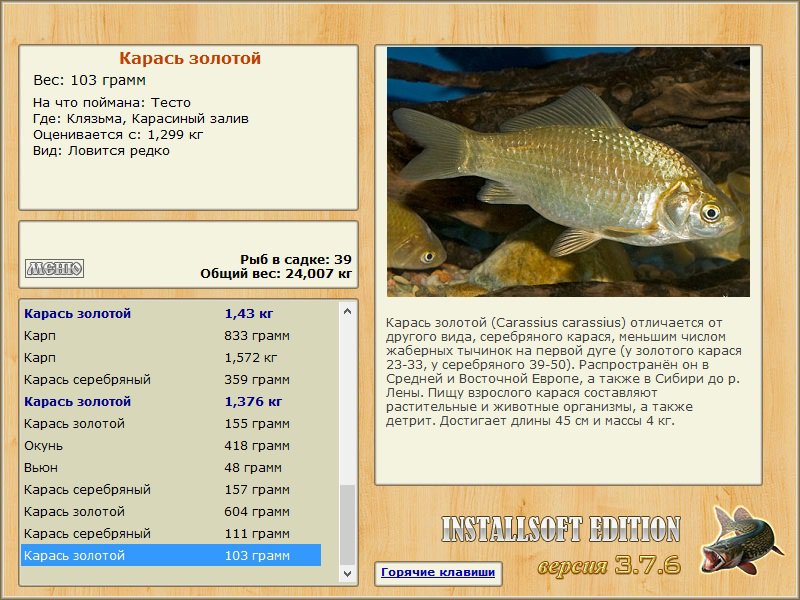Click the Carassius carassius description paragraph

click(564, 372)
